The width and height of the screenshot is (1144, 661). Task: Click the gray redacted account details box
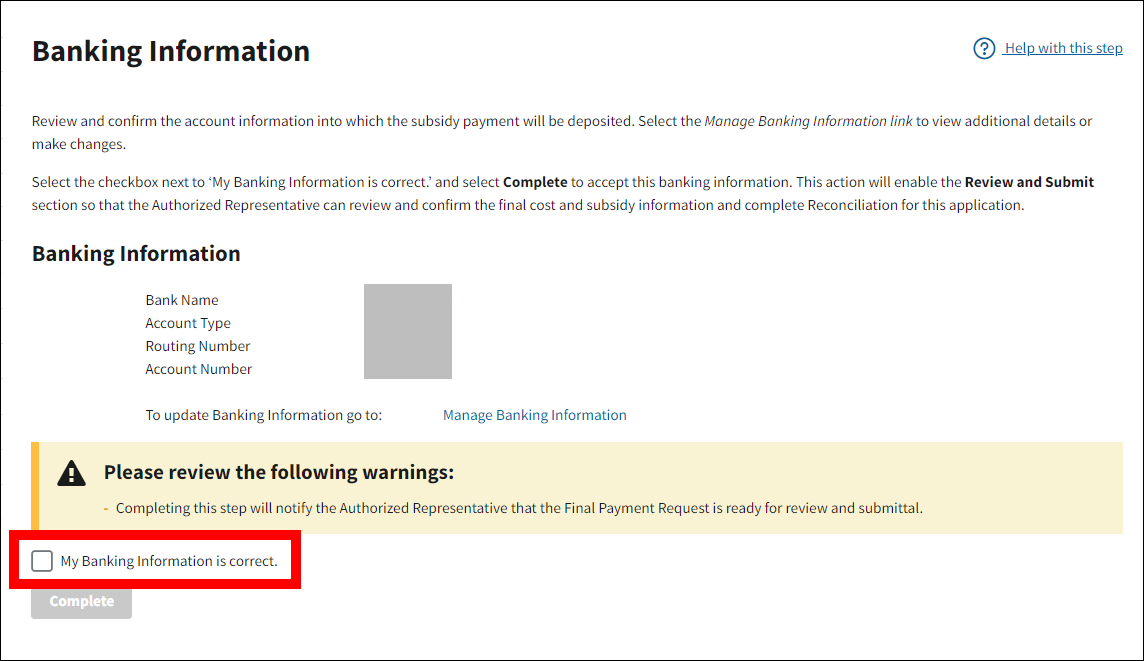tap(408, 331)
